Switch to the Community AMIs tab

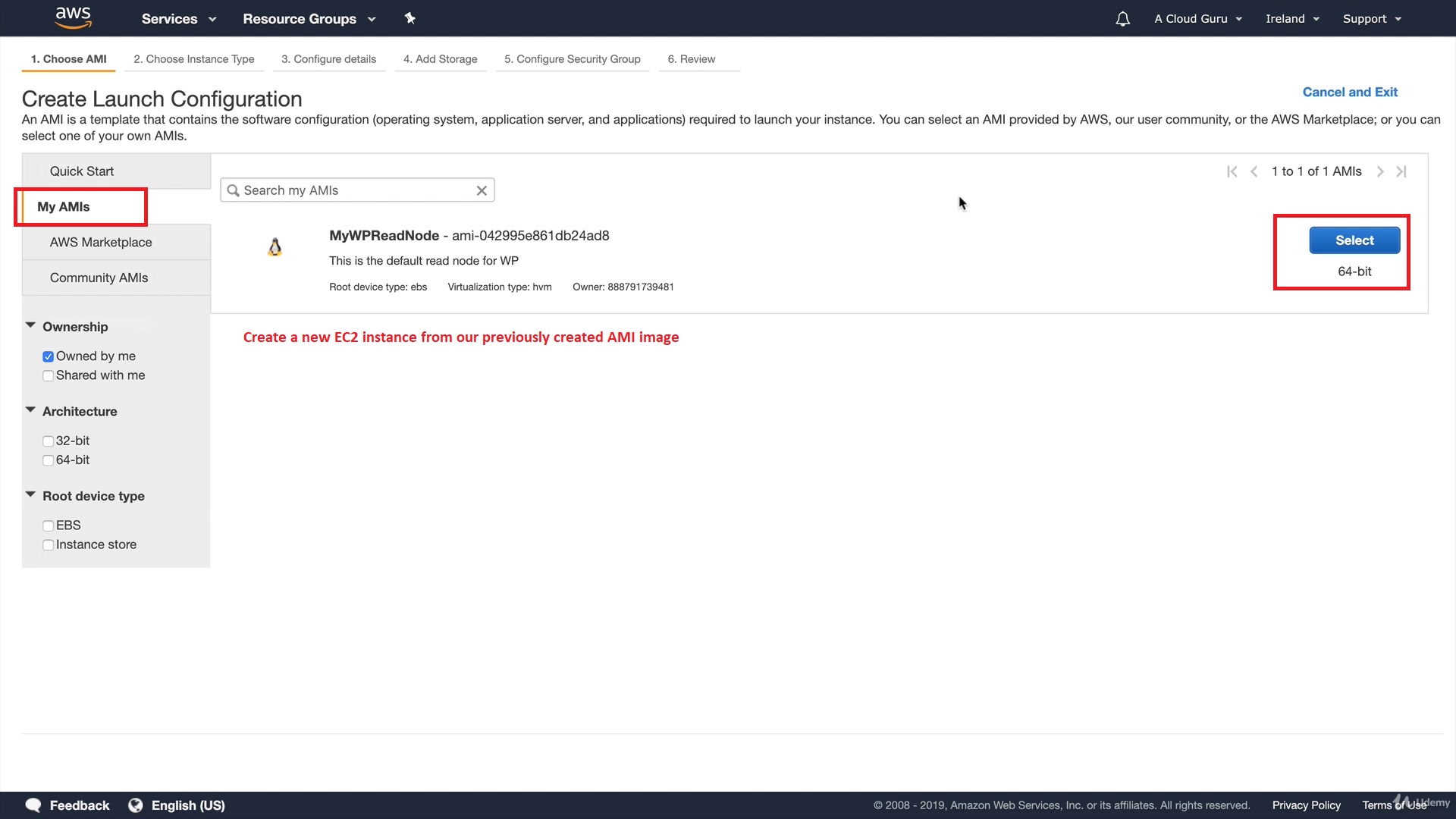99,278
